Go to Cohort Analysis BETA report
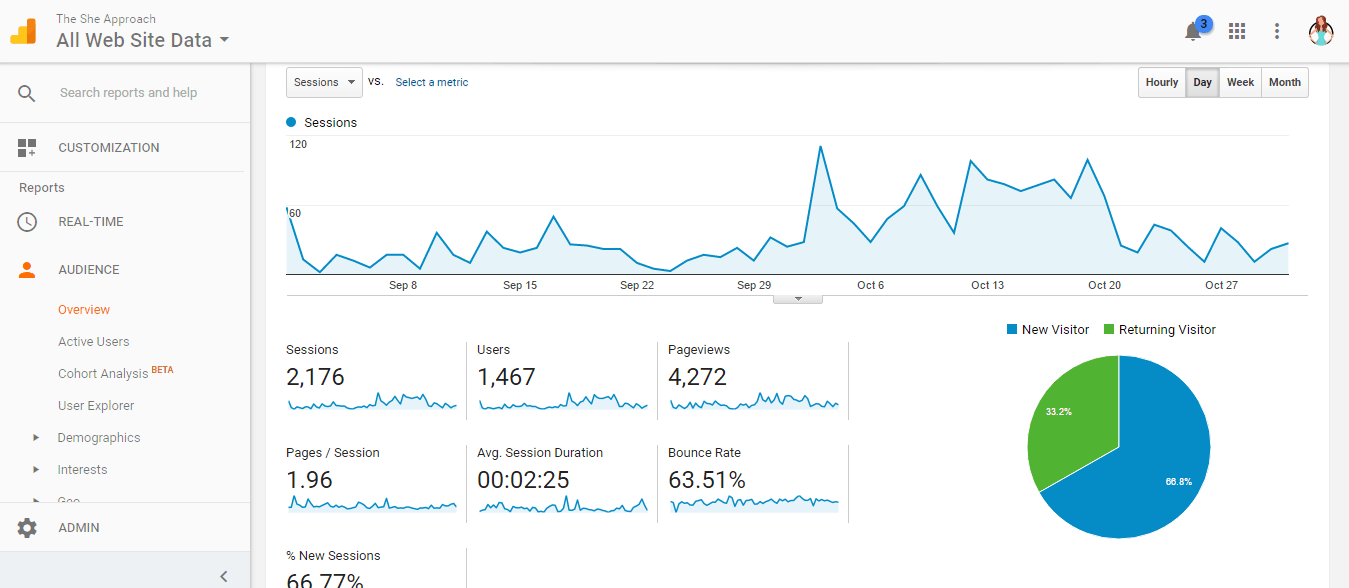Image resolution: width=1349 pixels, height=588 pixels. pos(102,373)
